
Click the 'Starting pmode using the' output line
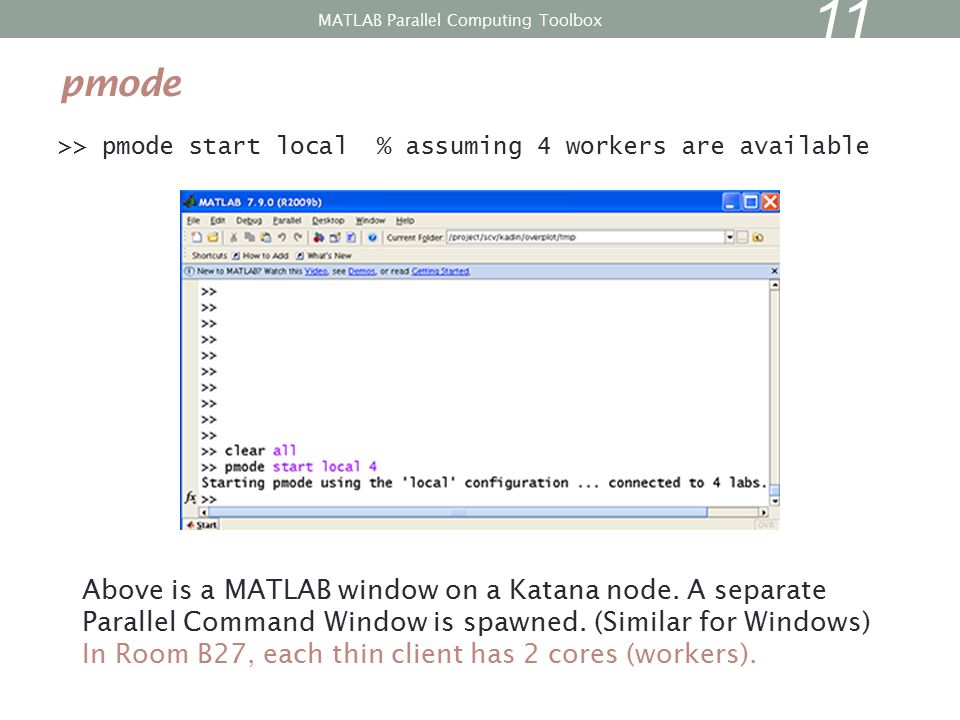pyautogui.click(x=484, y=482)
